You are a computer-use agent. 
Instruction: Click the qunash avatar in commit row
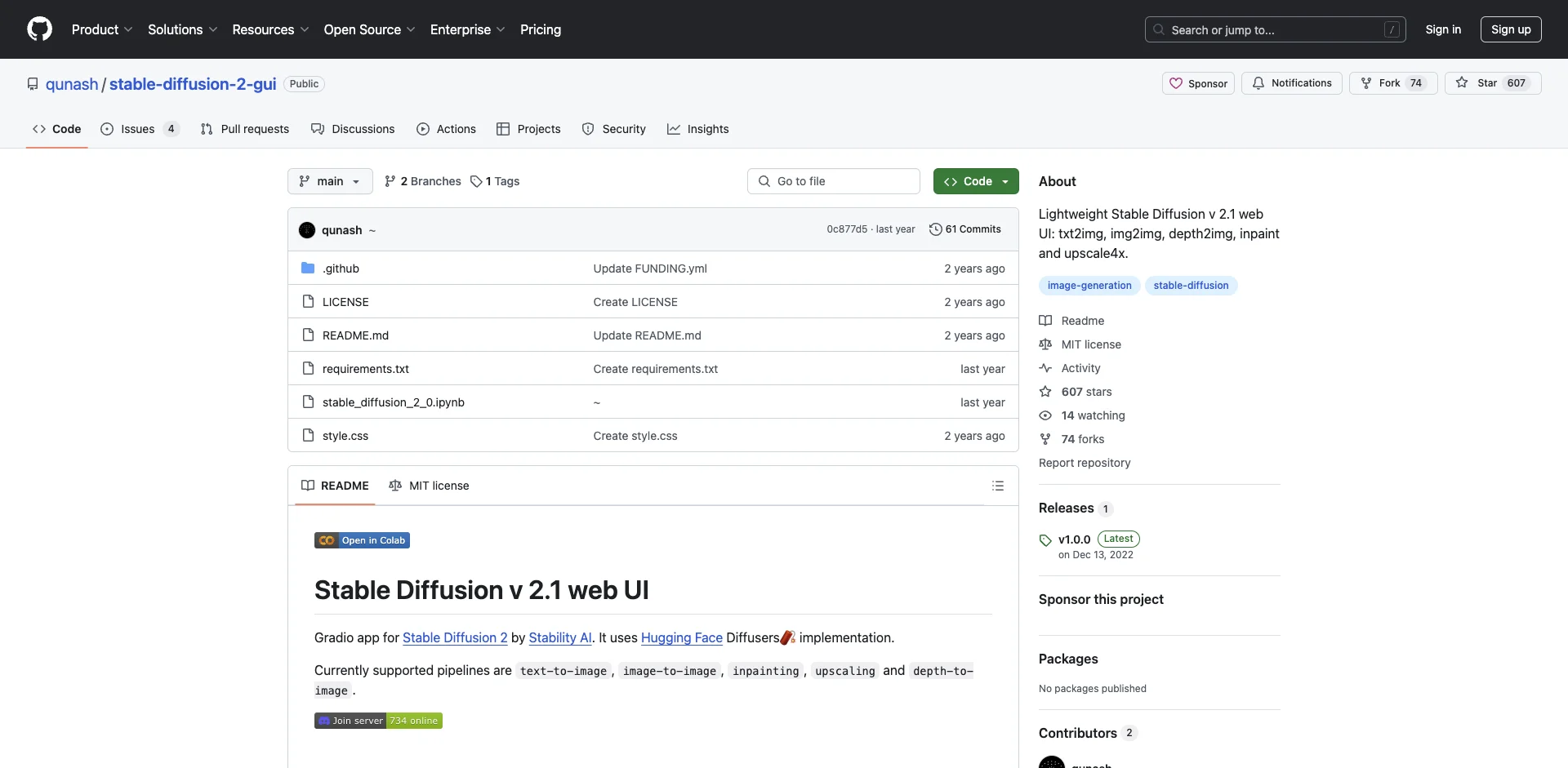tap(307, 230)
